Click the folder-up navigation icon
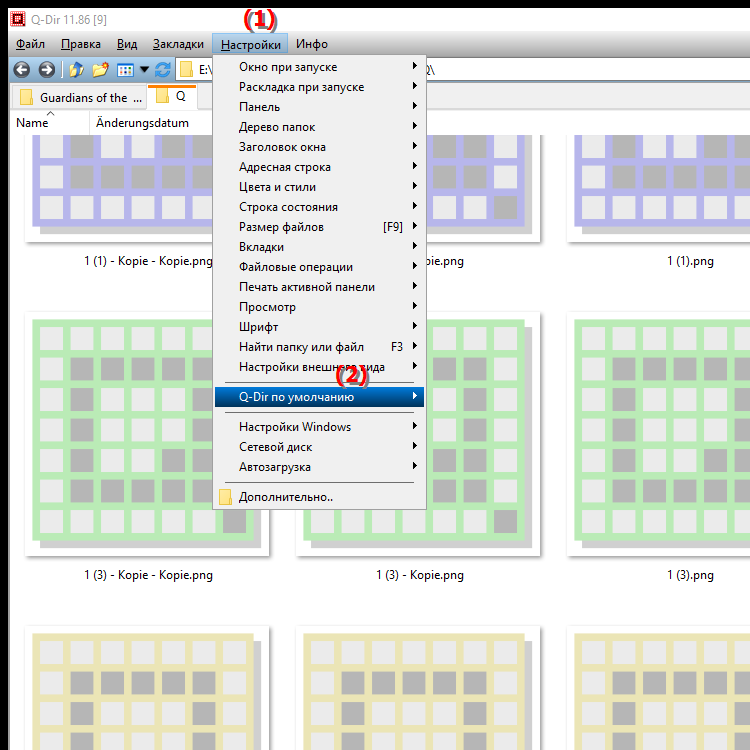The width and height of the screenshot is (750, 750). [77, 70]
